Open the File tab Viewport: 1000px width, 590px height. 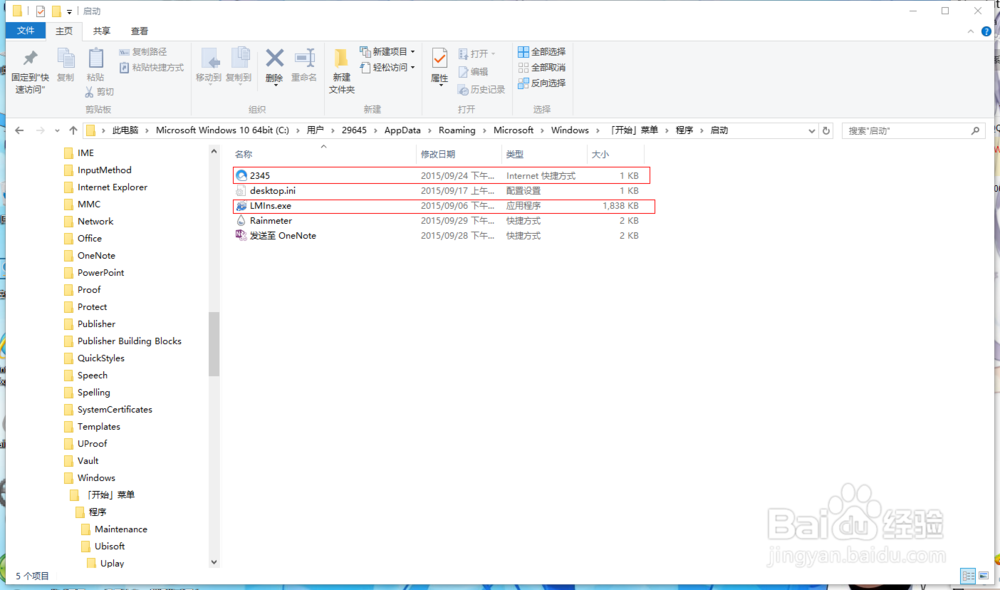pyautogui.click(x=26, y=31)
